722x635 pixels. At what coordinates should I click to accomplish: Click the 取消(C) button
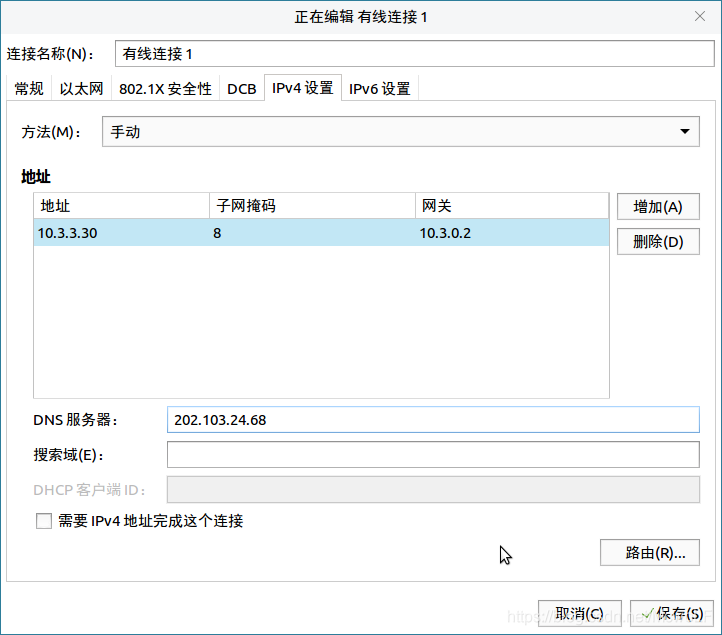click(580, 613)
